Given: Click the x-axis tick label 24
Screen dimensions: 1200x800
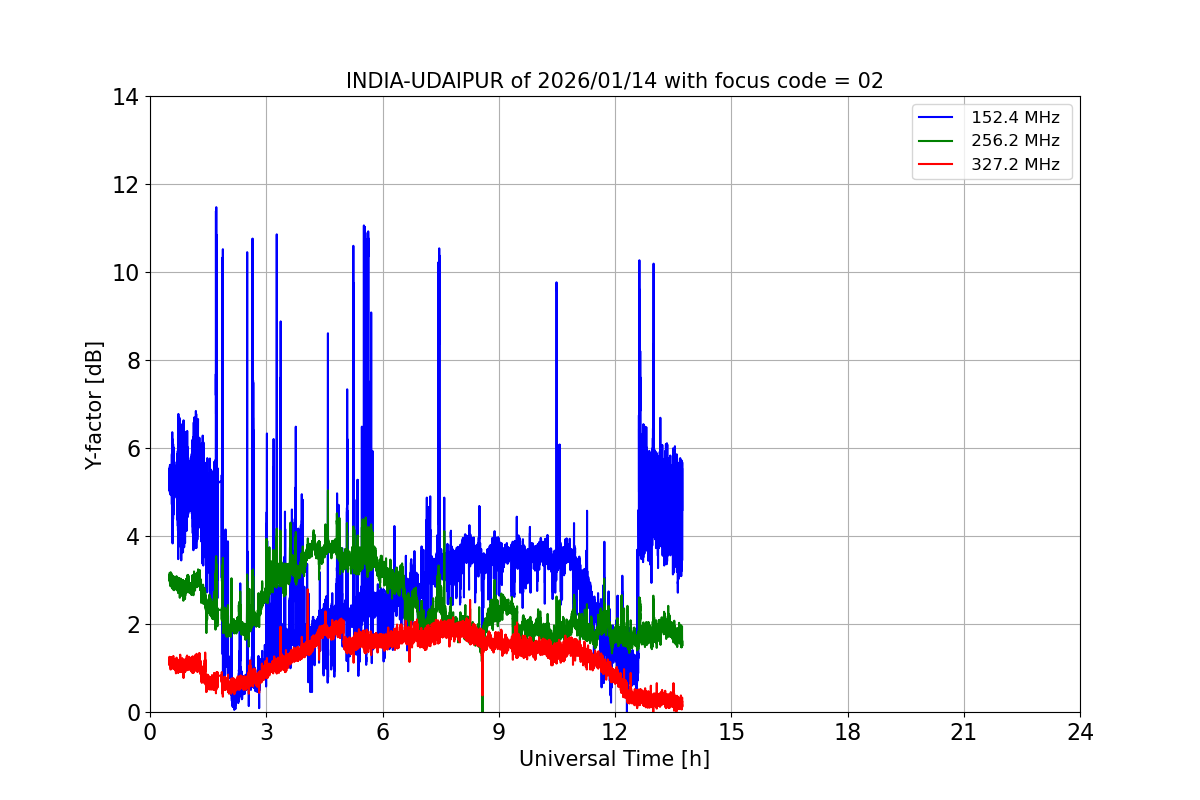Looking at the screenshot, I should point(1080,732).
